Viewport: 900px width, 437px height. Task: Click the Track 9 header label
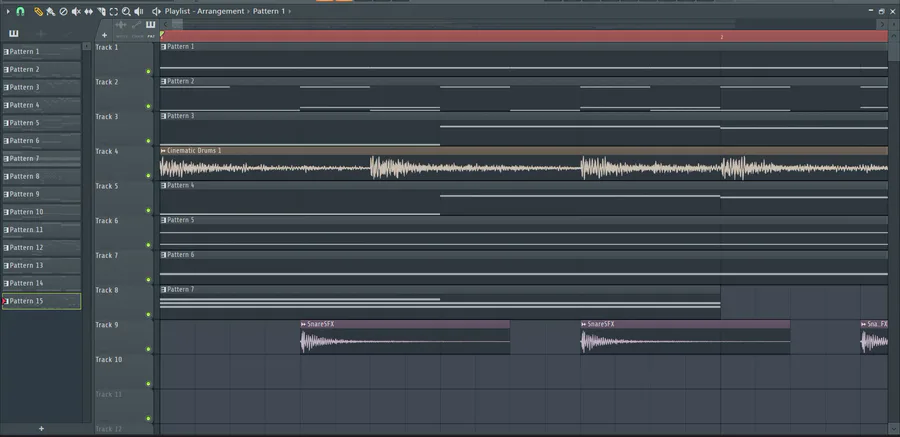pyautogui.click(x=106, y=325)
